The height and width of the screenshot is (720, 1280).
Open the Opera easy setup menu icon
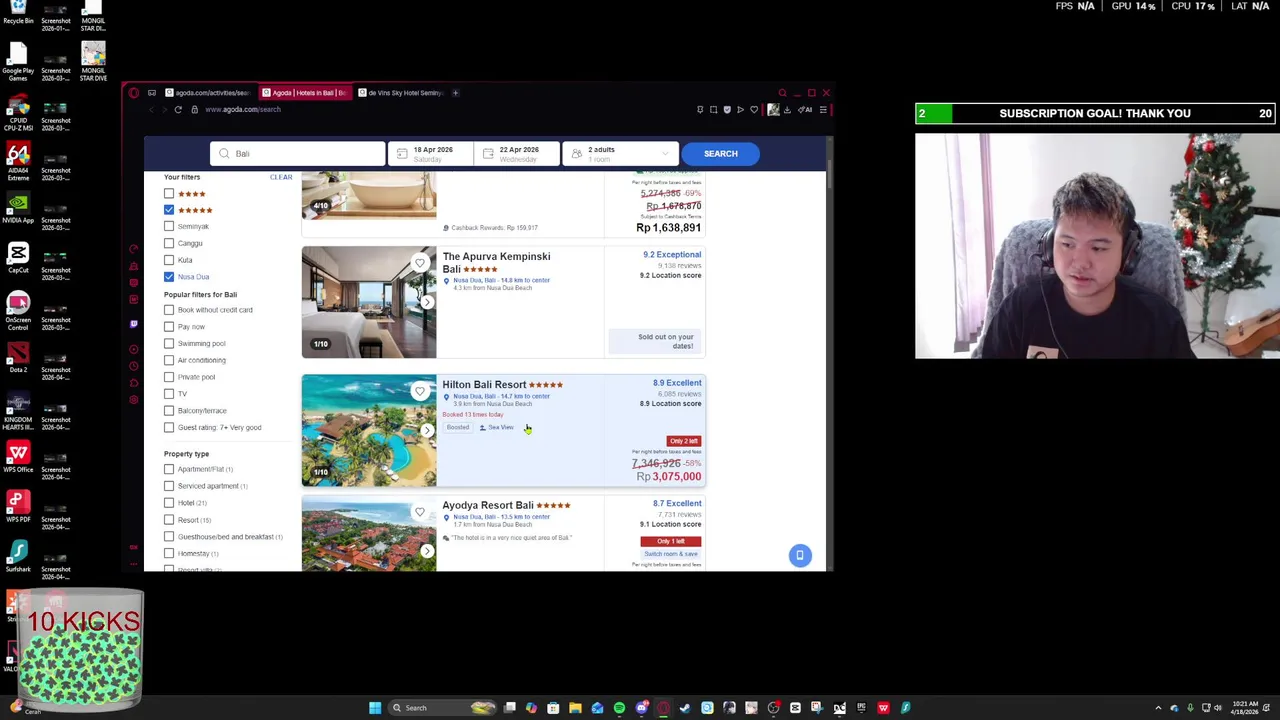823,109
